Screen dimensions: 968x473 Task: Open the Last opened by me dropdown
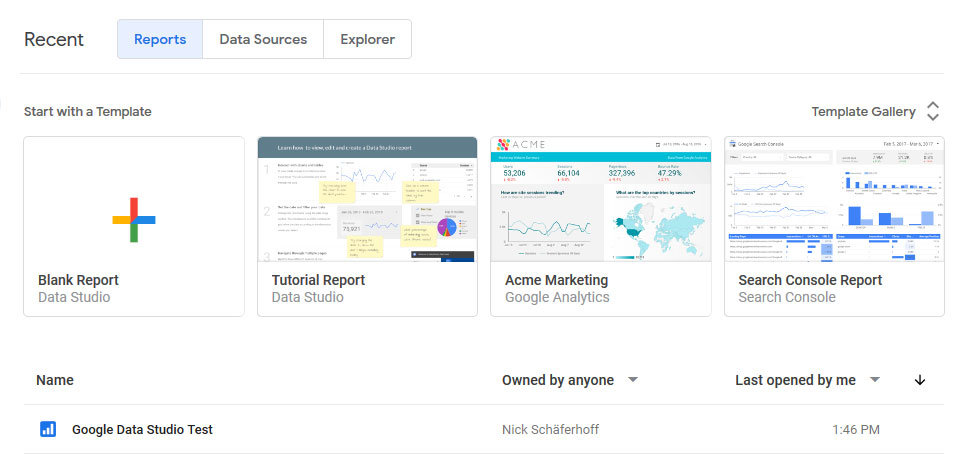pyautogui.click(x=807, y=380)
